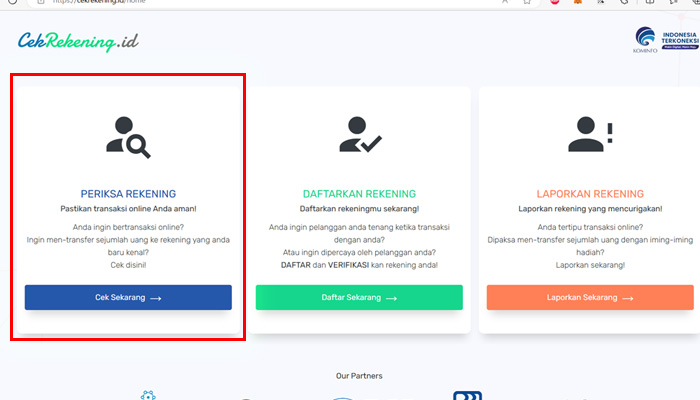Click the green Daftar Sekarang button
The image size is (700, 400).
tap(359, 297)
